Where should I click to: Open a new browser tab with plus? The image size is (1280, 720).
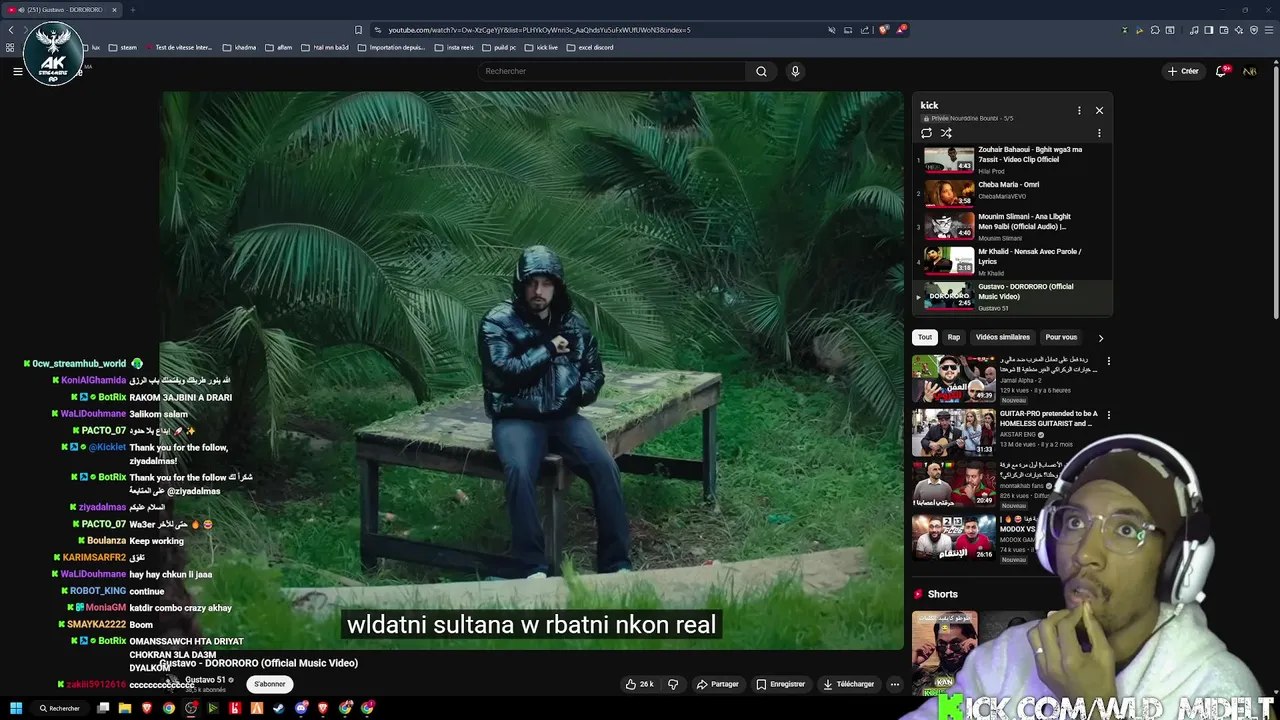tap(132, 10)
